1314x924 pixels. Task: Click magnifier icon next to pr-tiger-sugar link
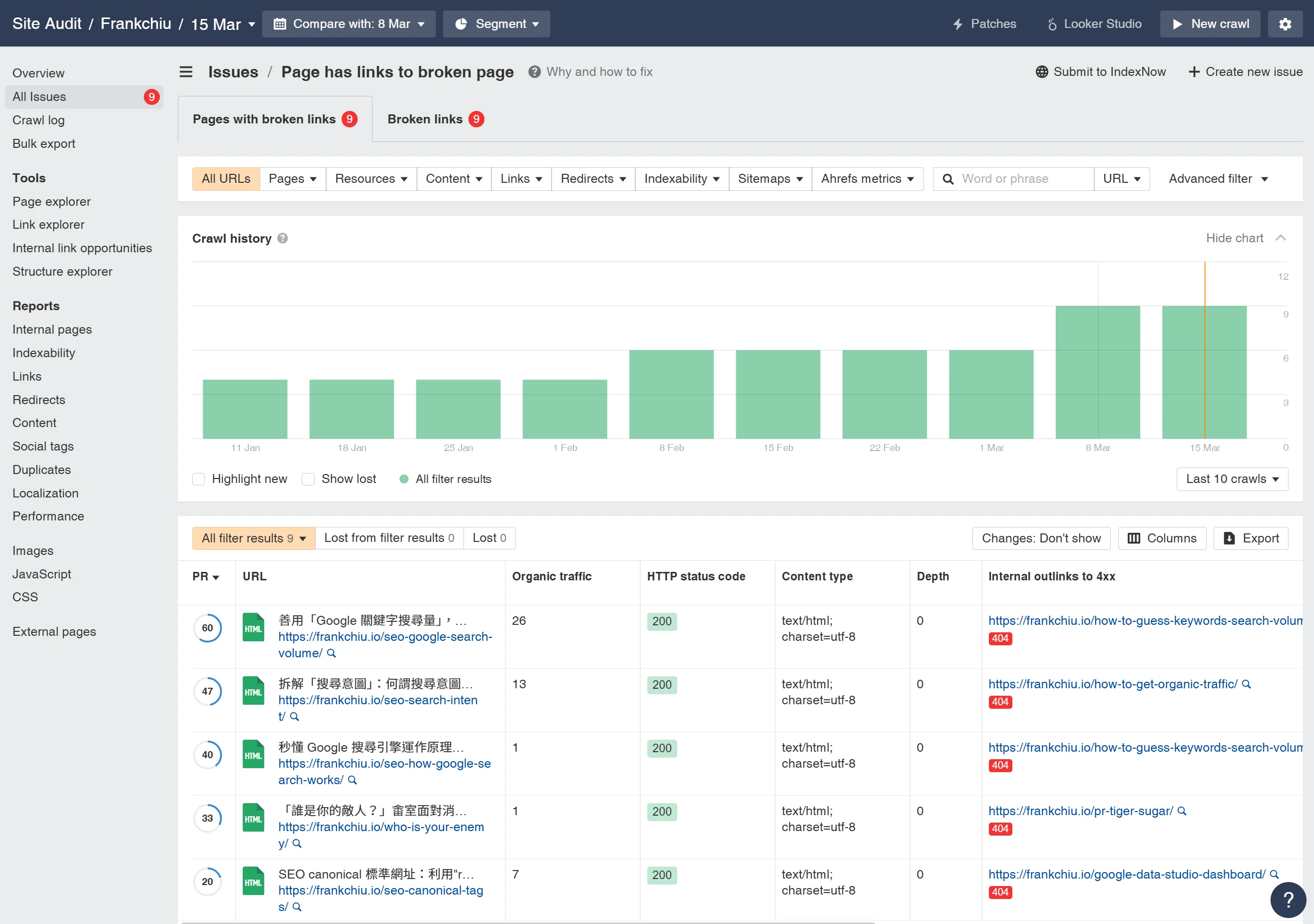tap(1182, 811)
